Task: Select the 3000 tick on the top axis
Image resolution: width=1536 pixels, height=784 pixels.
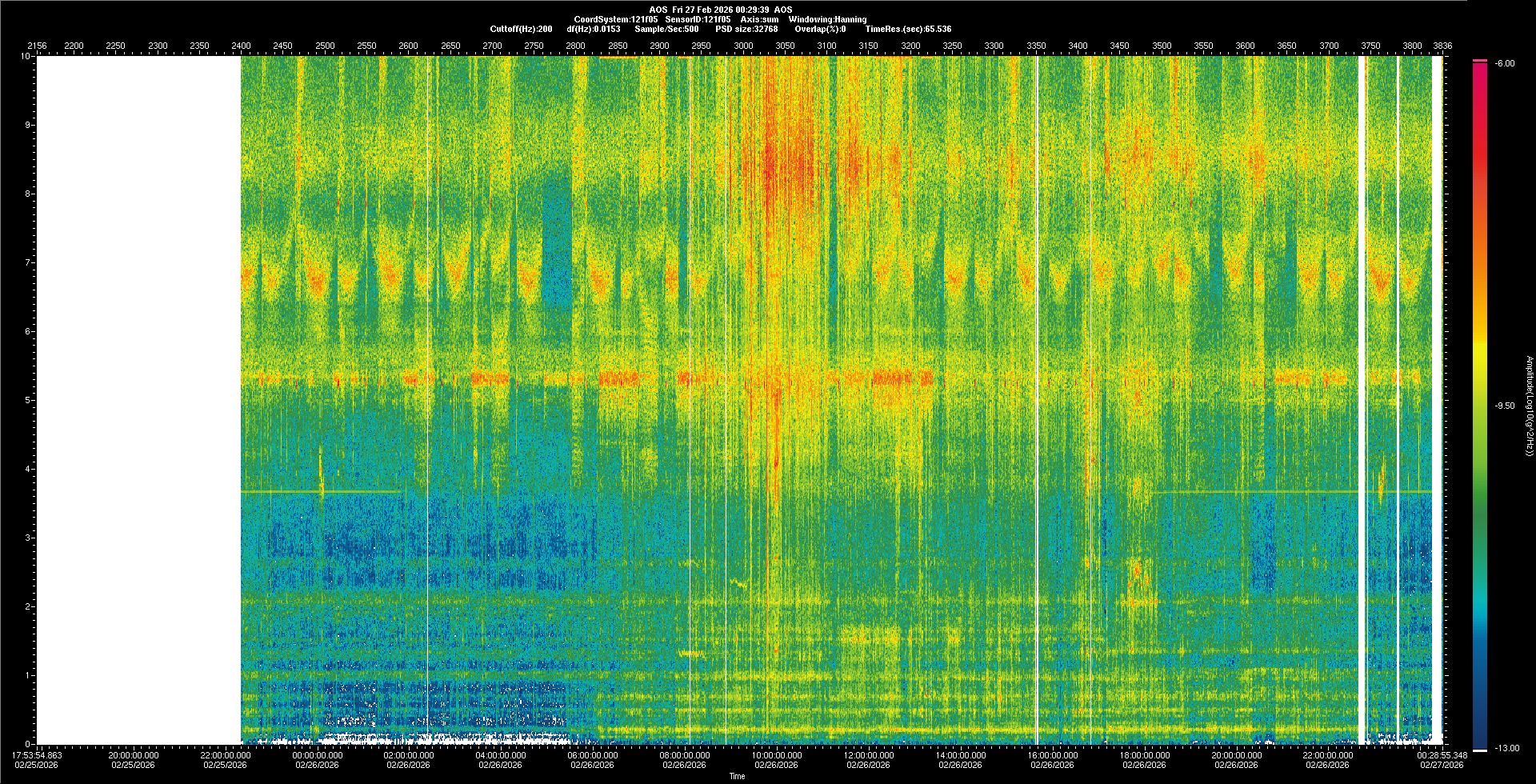Action: 743,46
